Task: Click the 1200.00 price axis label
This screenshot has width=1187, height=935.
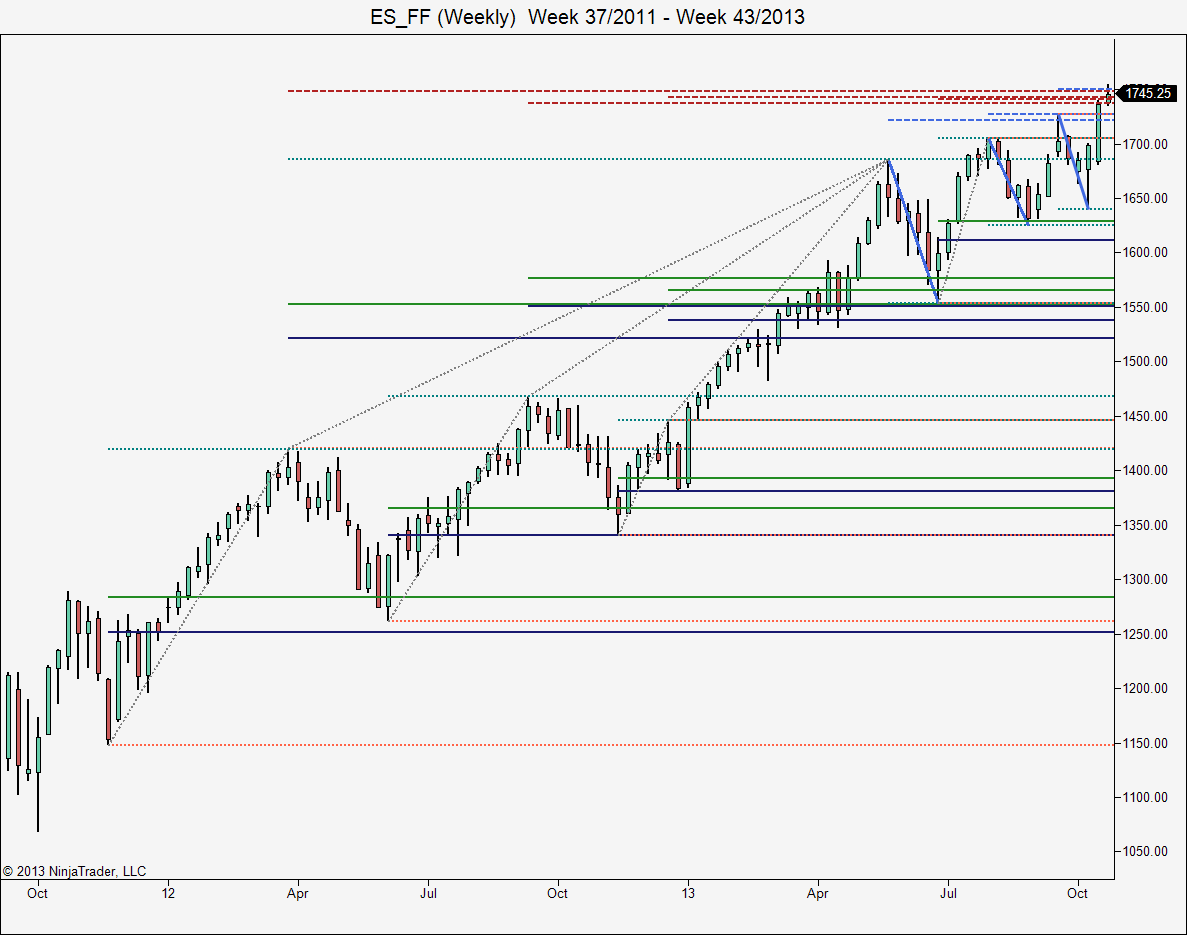Action: coord(1145,688)
